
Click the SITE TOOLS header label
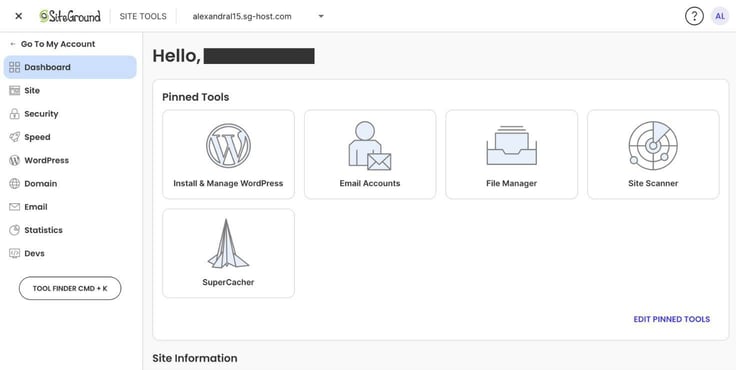point(143,16)
